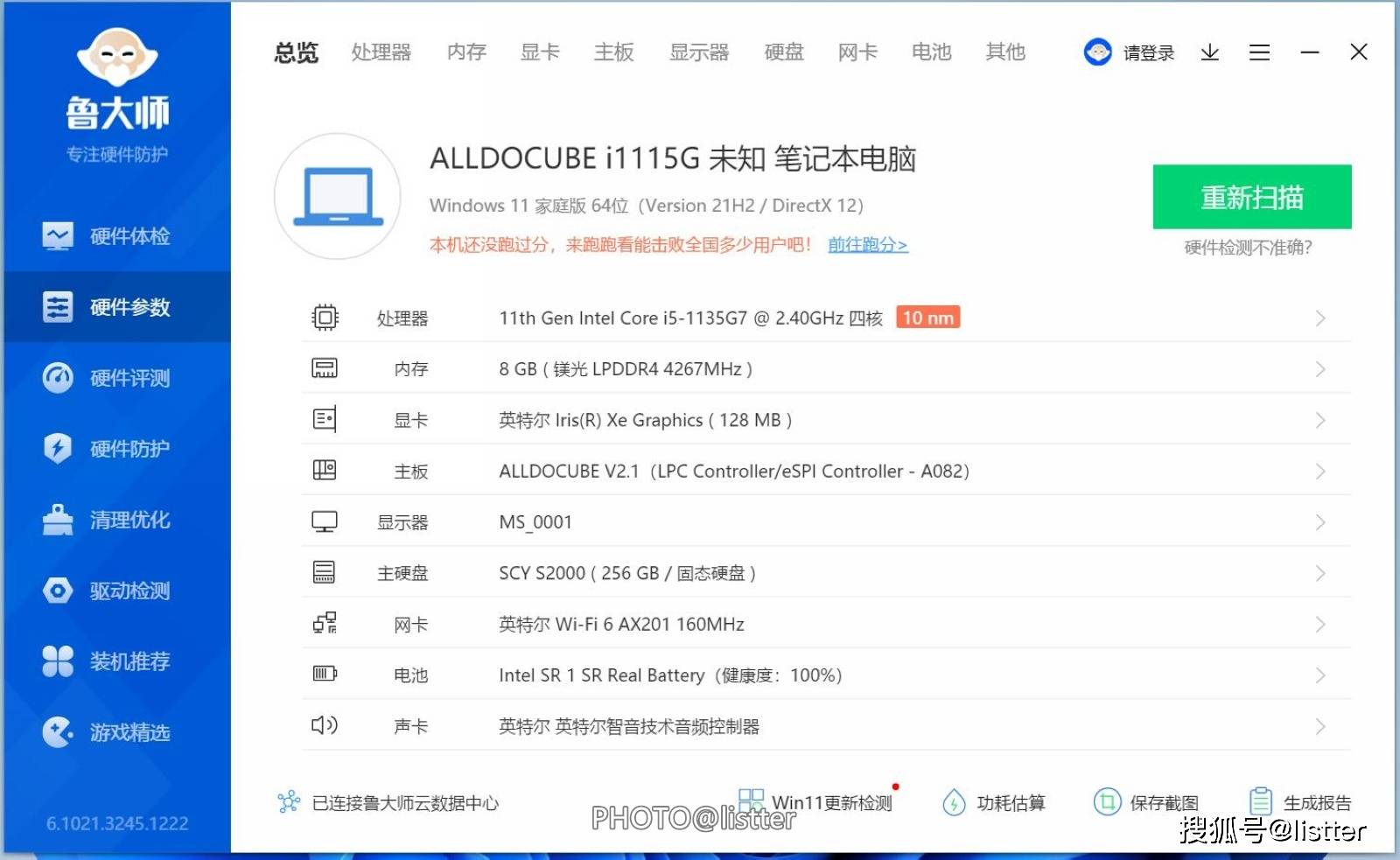Switch to the 处理器 tab

(x=381, y=52)
